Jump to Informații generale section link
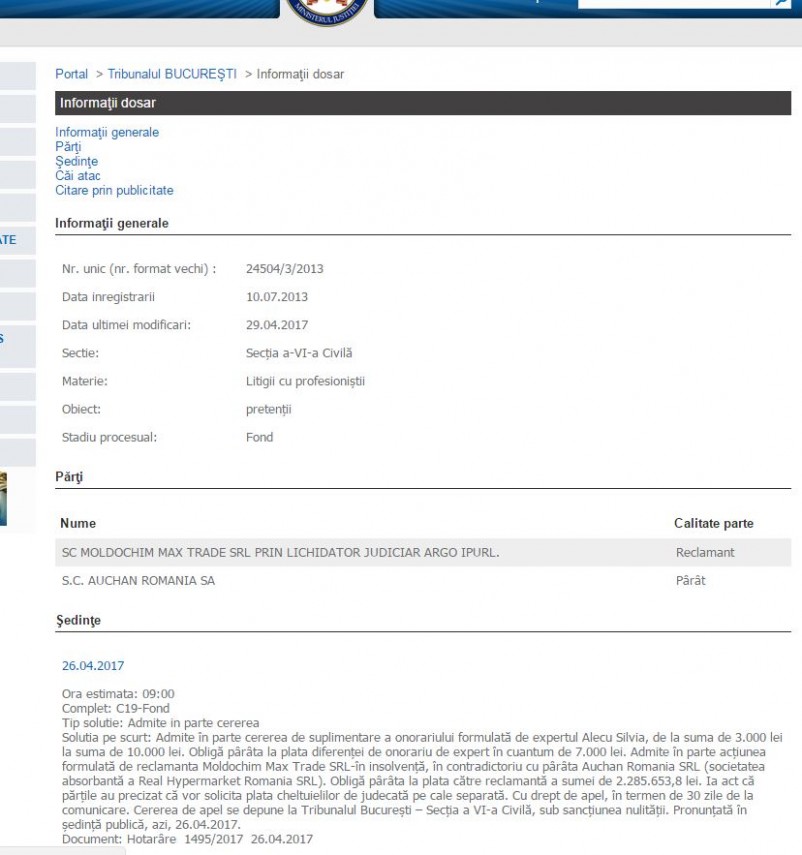 click(x=107, y=132)
